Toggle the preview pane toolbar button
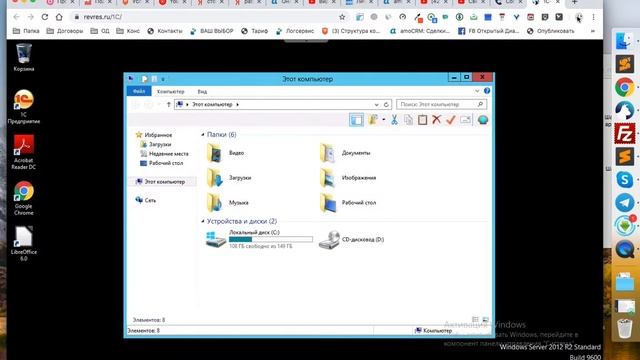 pos(356,120)
